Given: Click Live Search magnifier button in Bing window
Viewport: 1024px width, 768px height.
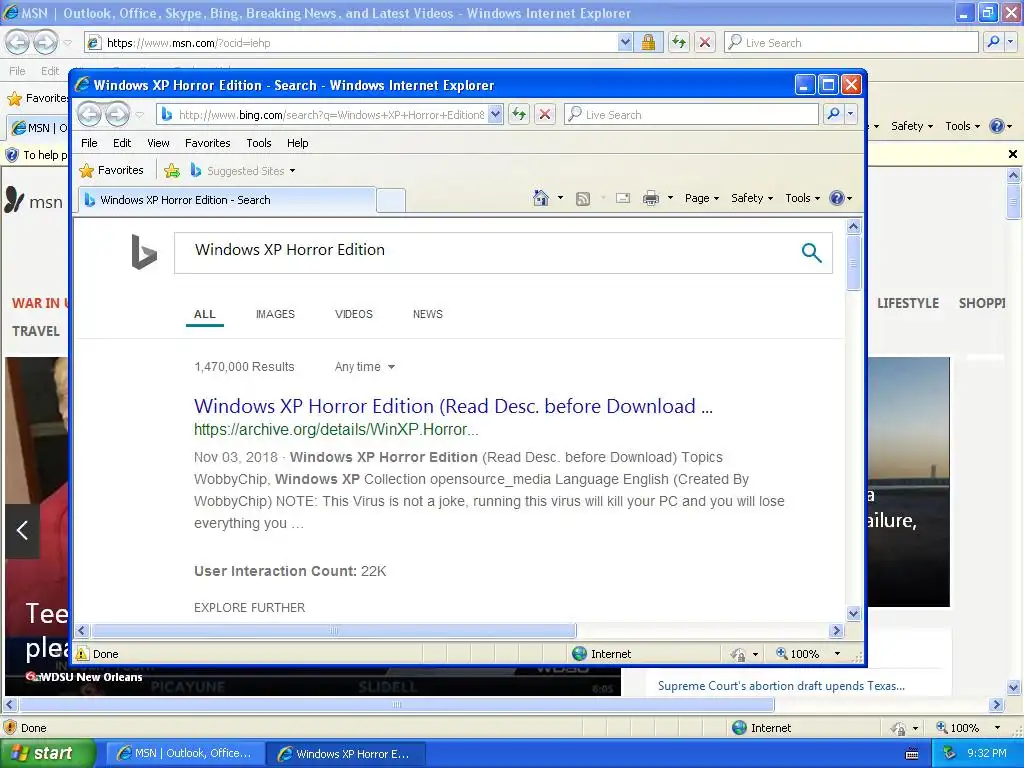Looking at the screenshot, I should (833, 114).
